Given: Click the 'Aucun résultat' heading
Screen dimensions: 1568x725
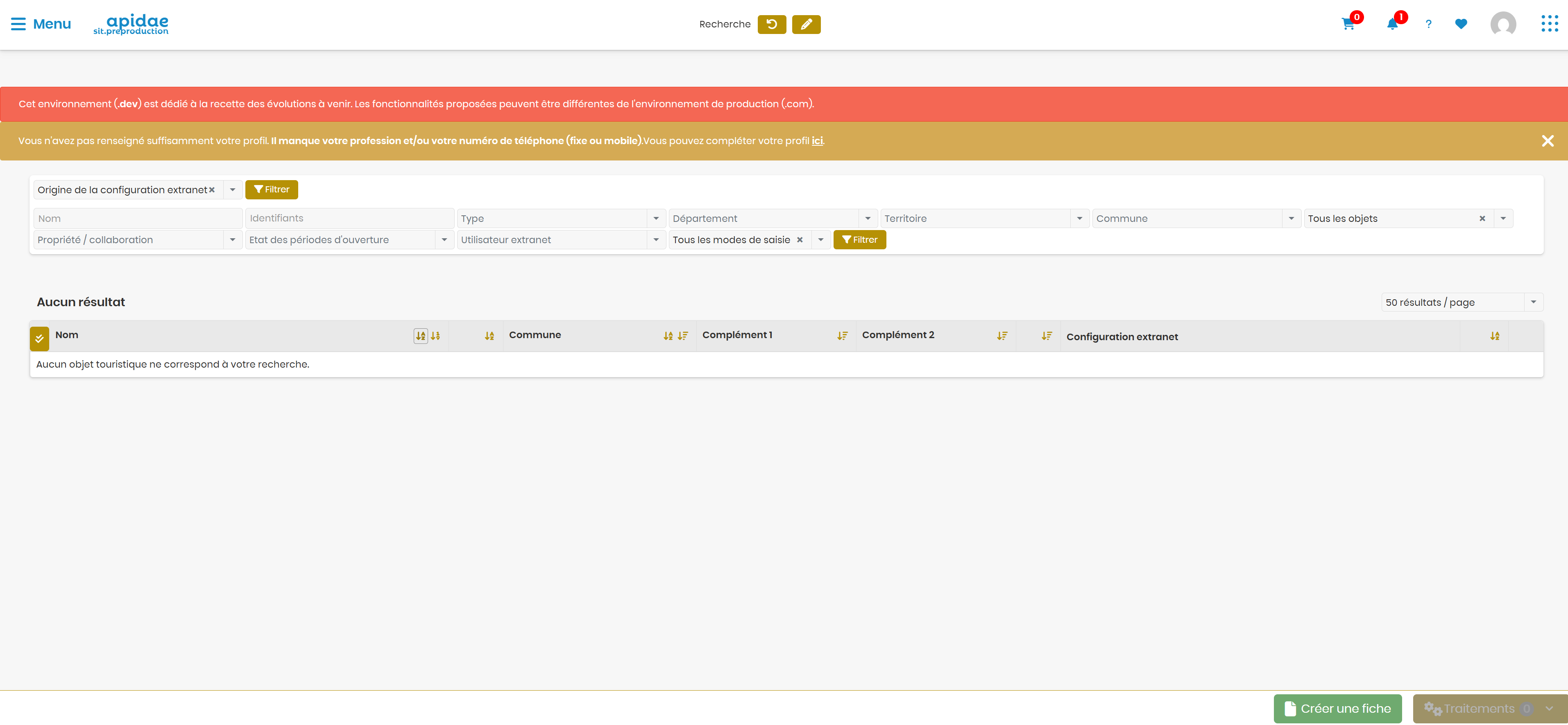Looking at the screenshot, I should 81,302.
